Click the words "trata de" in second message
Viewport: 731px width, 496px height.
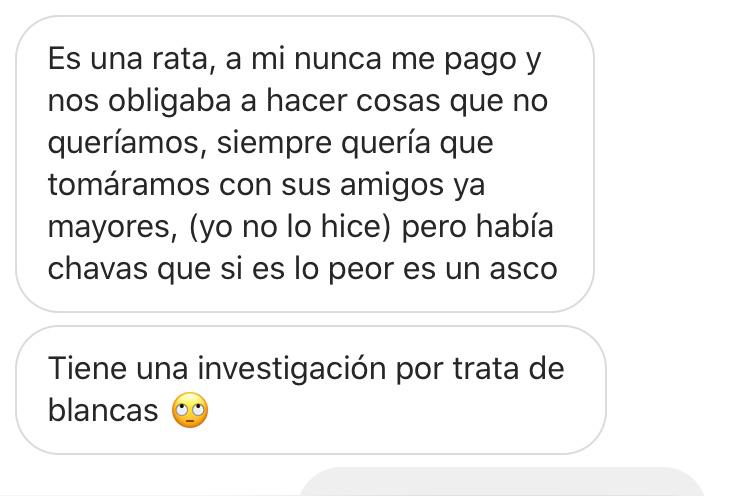(508, 368)
